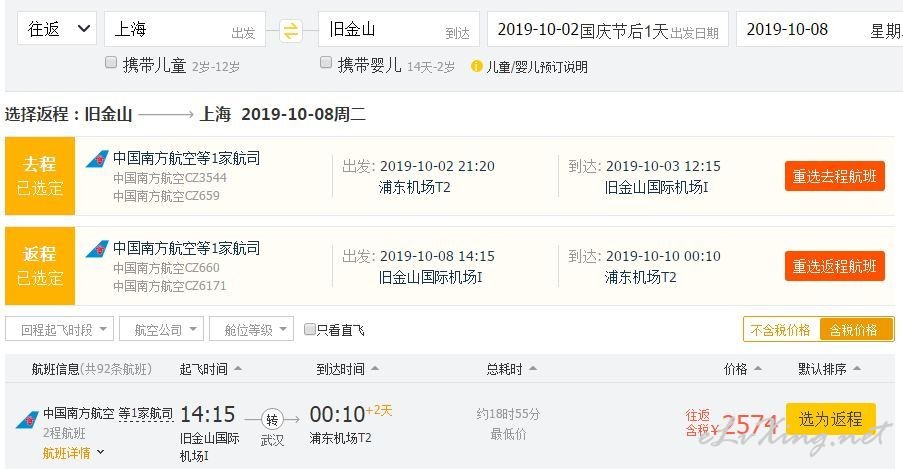The height and width of the screenshot is (469, 903).
Task: Click China Southern logo in outbound flight row
Action: point(97,159)
